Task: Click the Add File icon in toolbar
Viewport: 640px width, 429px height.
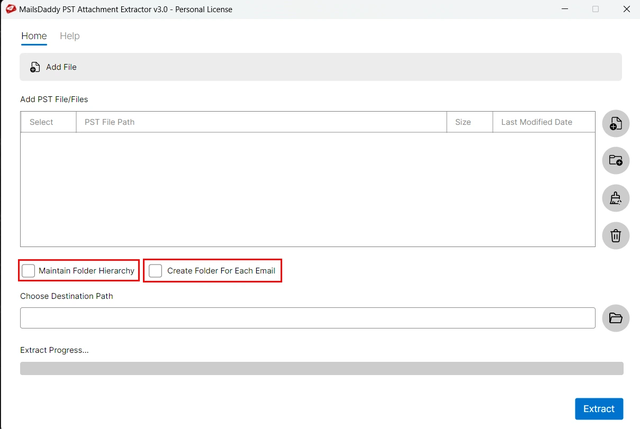Action: [35, 67]
